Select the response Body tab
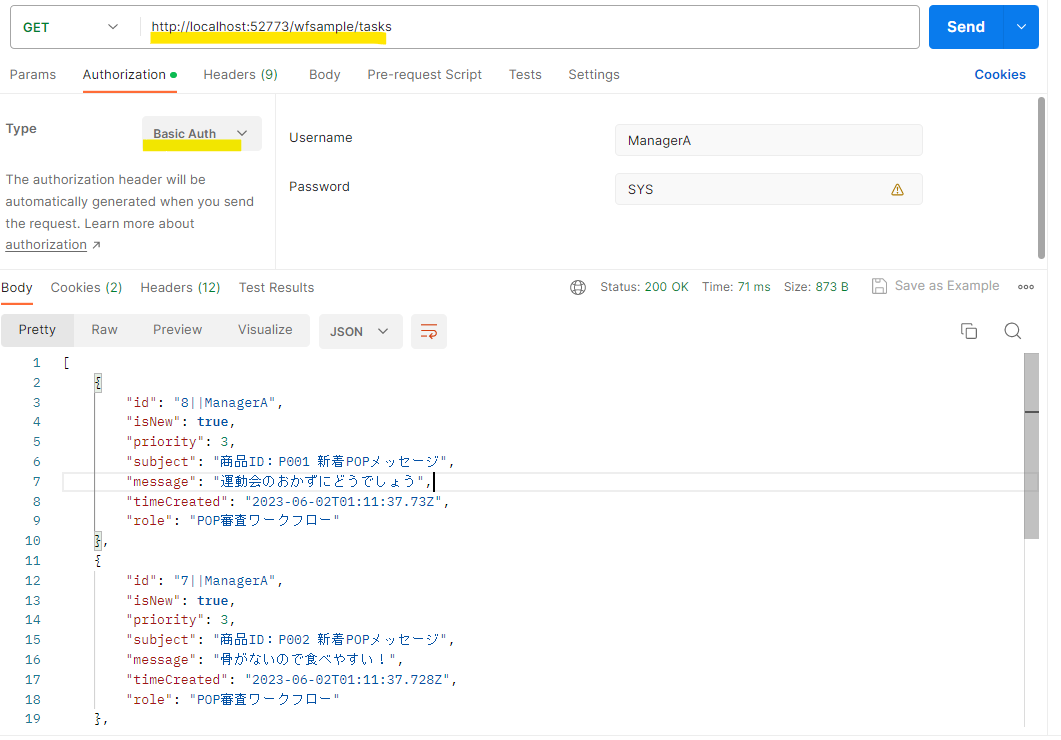The height and width of the screenshot is (740, 1061). click(17, 287)
